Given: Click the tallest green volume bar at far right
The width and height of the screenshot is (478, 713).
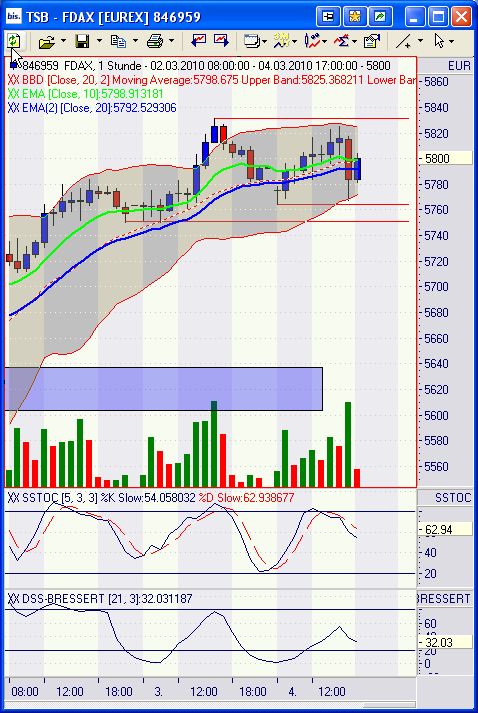Looking at the screenshot, I should pyautogui.click(x=348, y=444).
